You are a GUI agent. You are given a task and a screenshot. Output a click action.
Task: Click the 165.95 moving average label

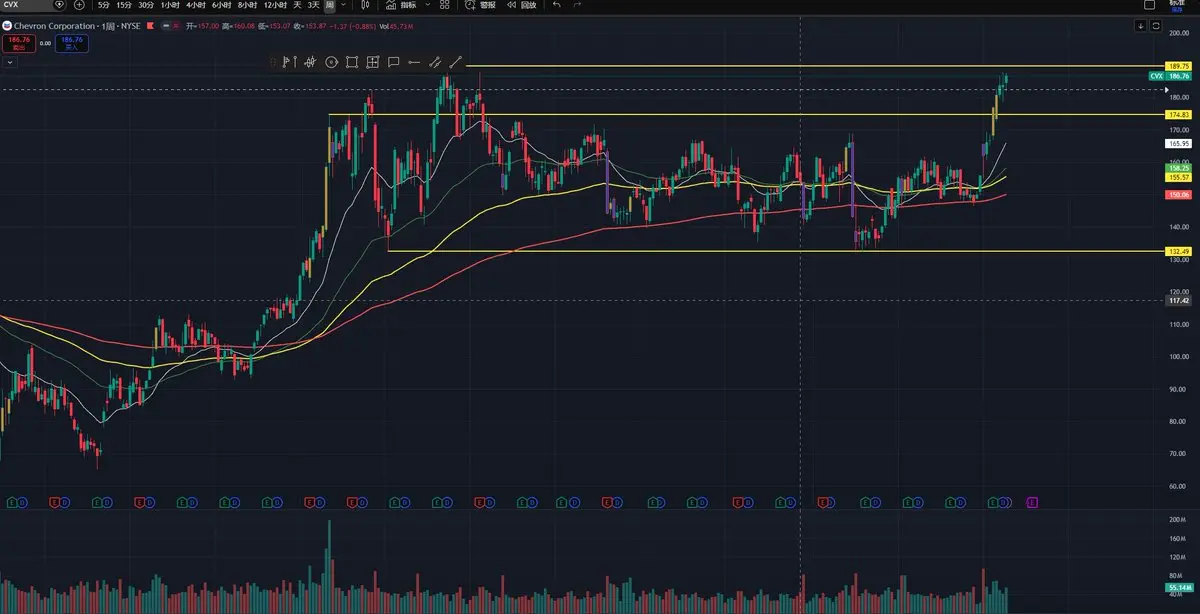coord(1177,144)
